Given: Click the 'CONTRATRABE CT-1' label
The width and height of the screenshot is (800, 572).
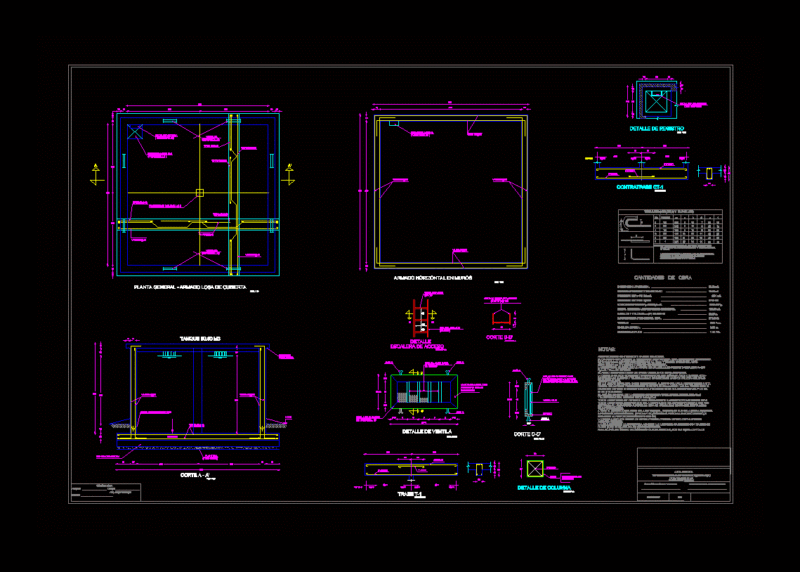Looking at the screenshot, I should (640, 187).
